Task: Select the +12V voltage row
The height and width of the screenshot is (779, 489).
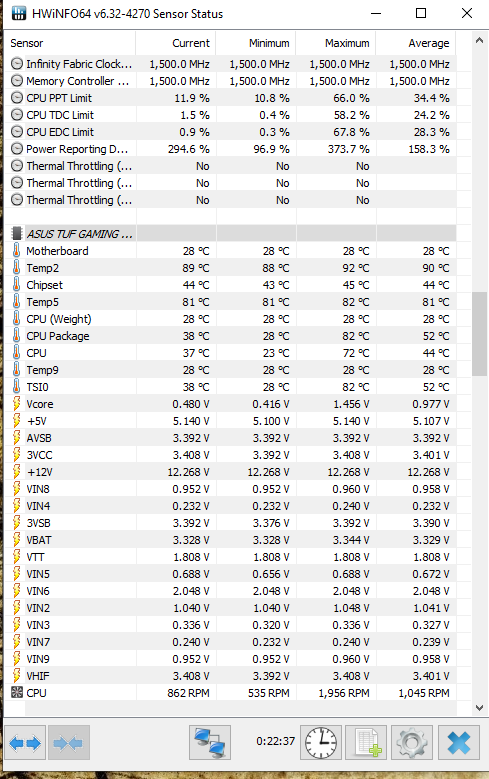Action: 230,472
